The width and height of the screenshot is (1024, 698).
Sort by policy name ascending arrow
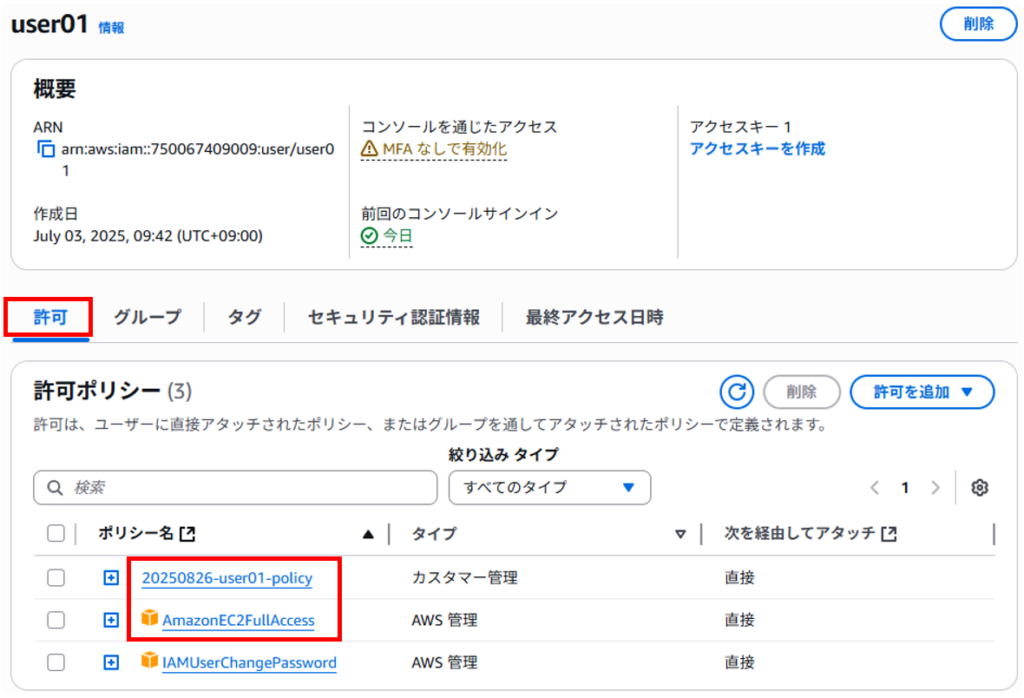pos(368,534)
